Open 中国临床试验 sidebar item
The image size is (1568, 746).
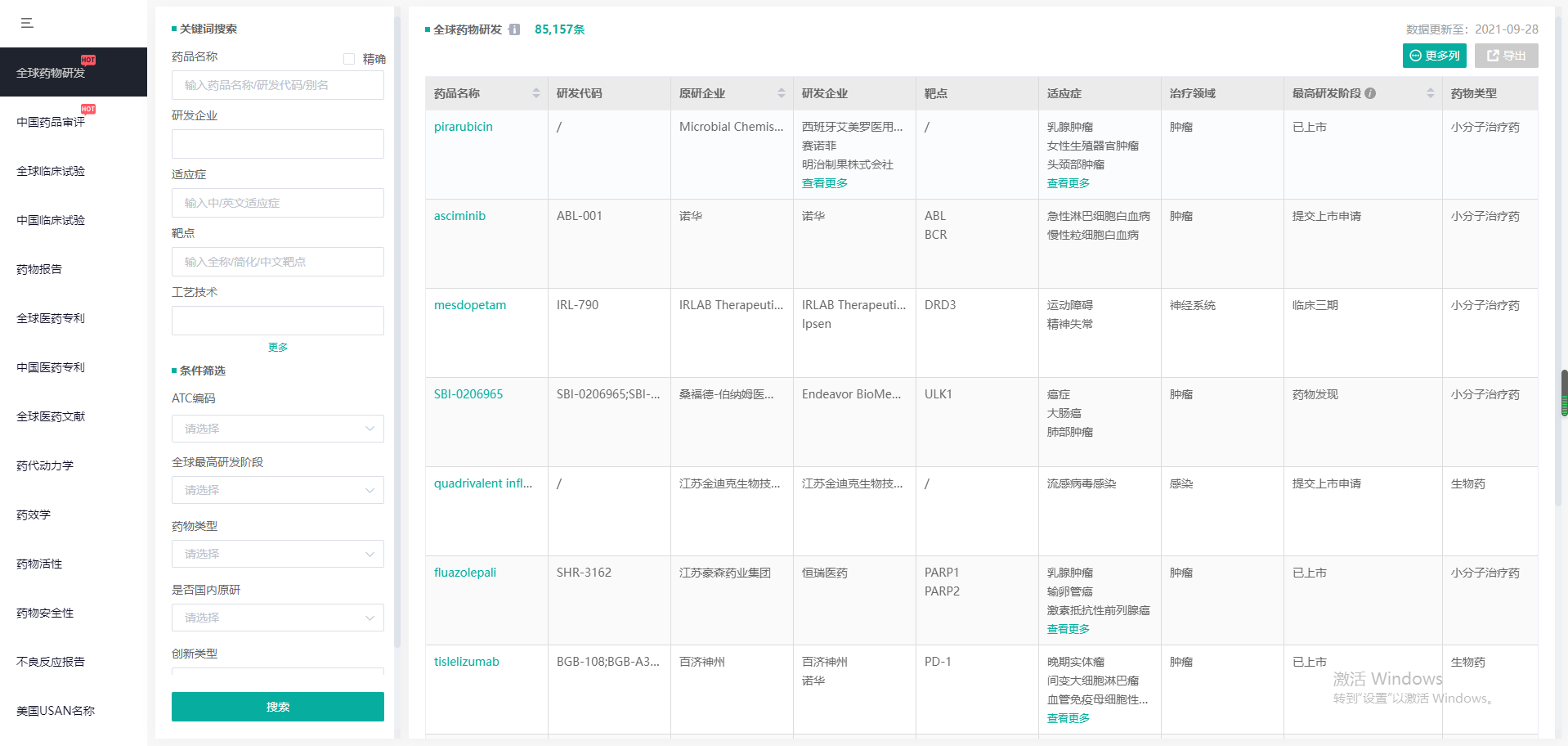click(74, 220)
